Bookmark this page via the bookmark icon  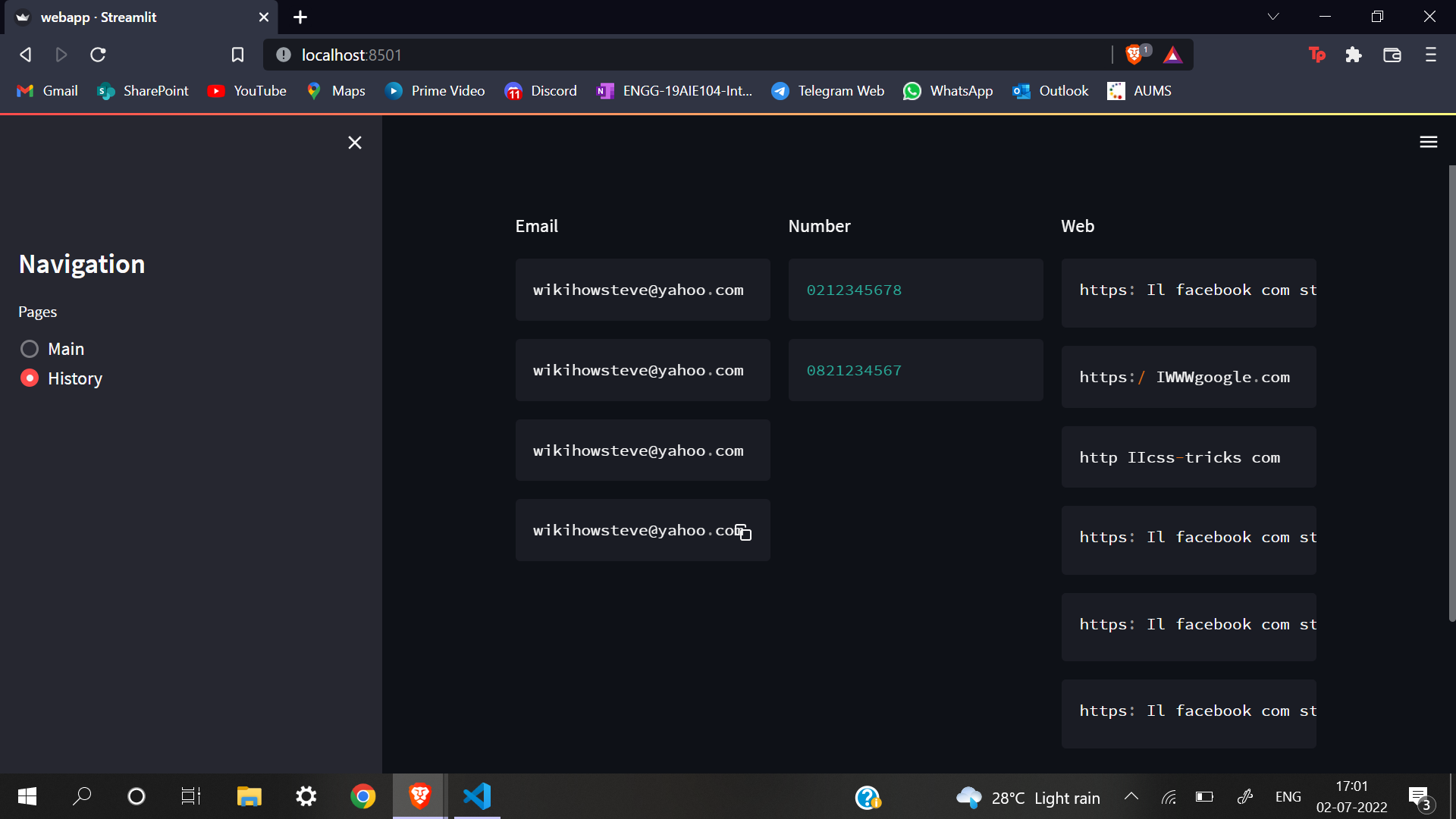coord(237,55)
